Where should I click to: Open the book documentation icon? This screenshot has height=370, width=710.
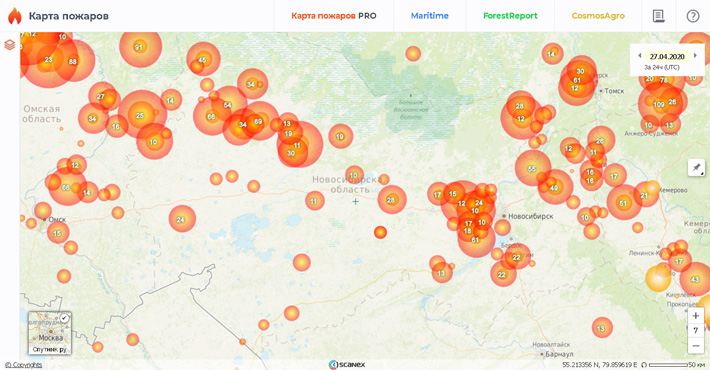pyautogui.click(x=658, y=16)
